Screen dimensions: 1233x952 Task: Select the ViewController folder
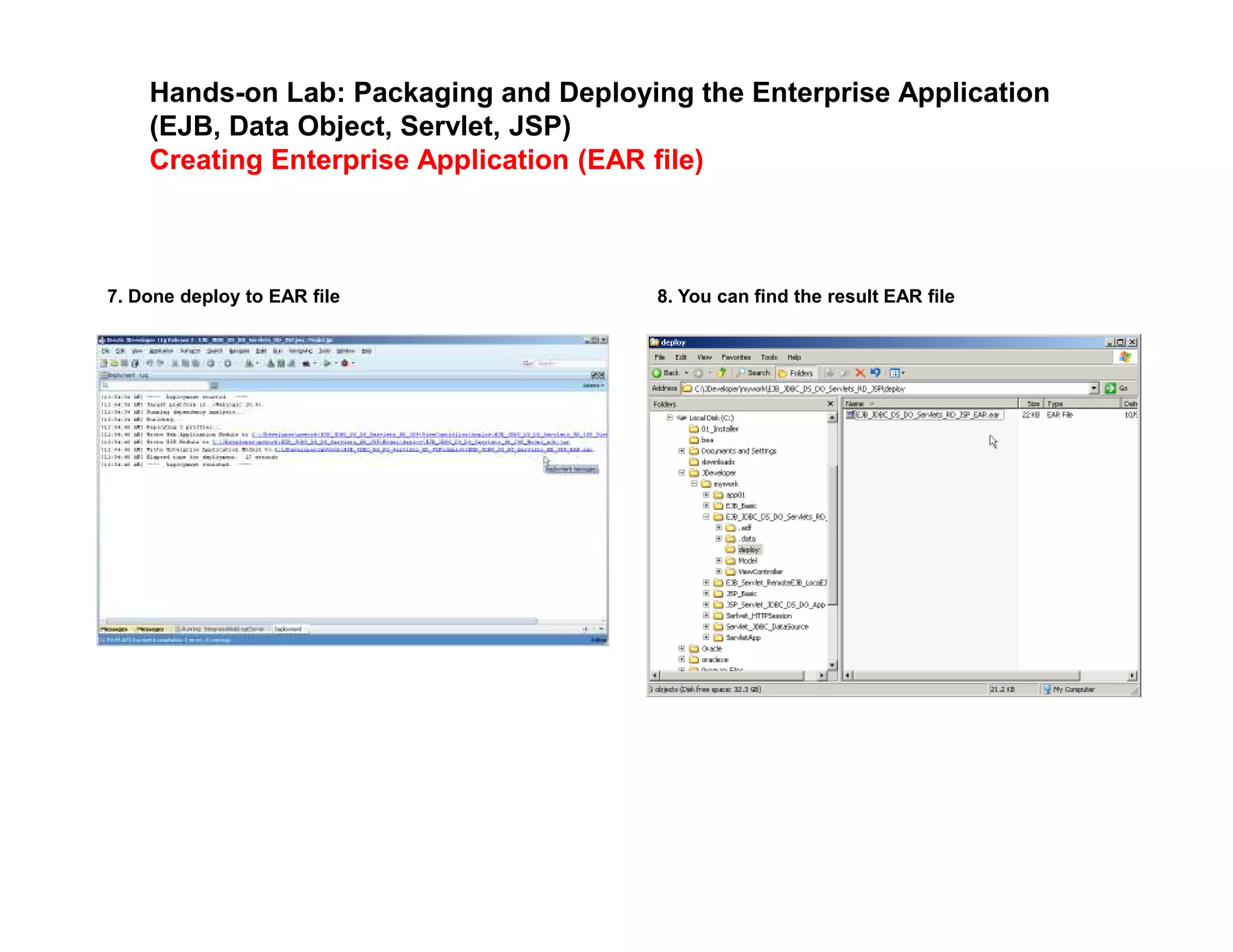coord(754,572)
